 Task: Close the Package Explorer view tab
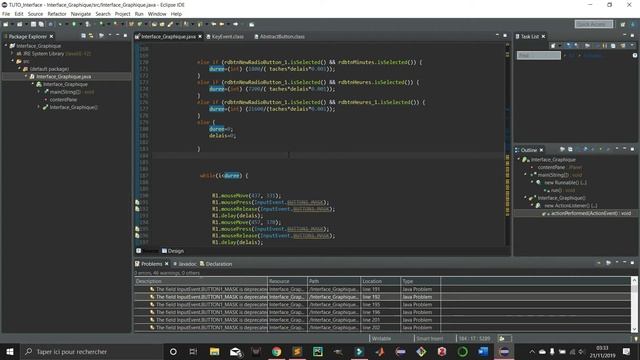point(51,36)
